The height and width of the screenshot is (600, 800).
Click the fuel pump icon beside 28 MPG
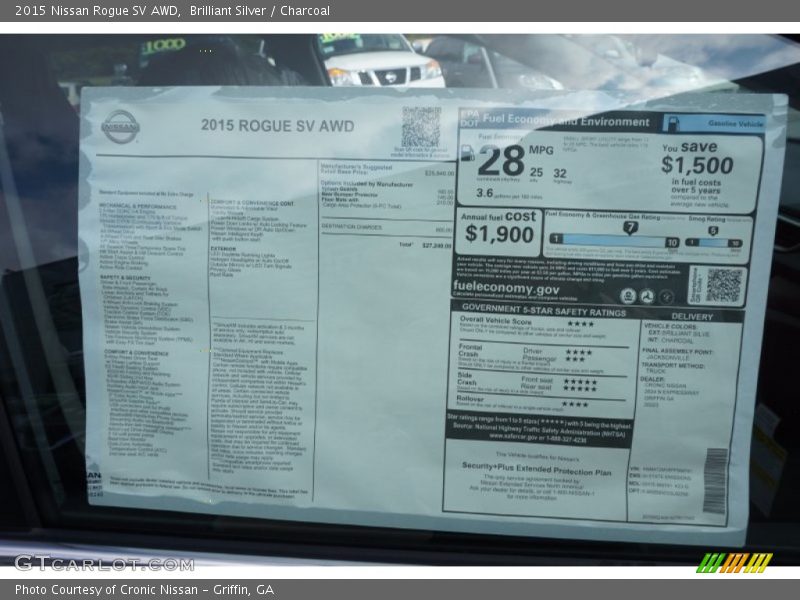point(467,153)
